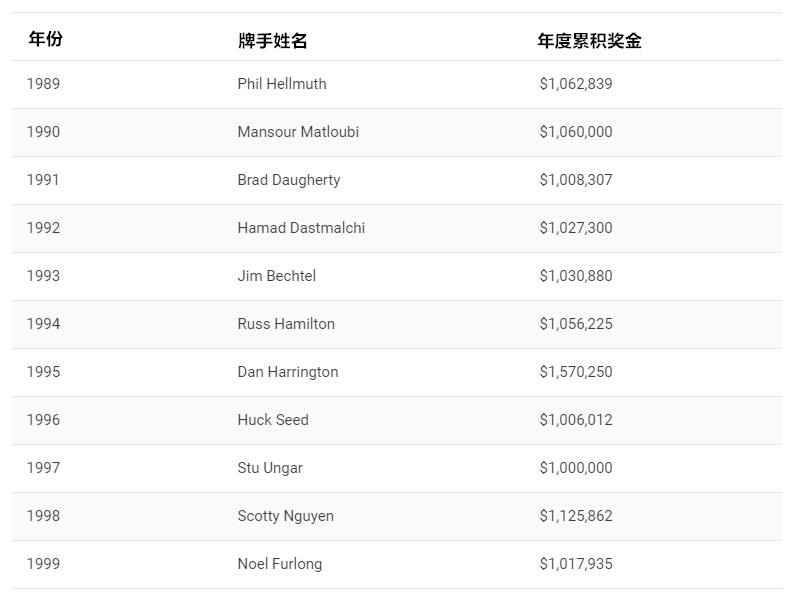The height and width of the screenshot is (594, 793).
Task: Select the 1995 year cell
Action: click(x=44, y=372)
